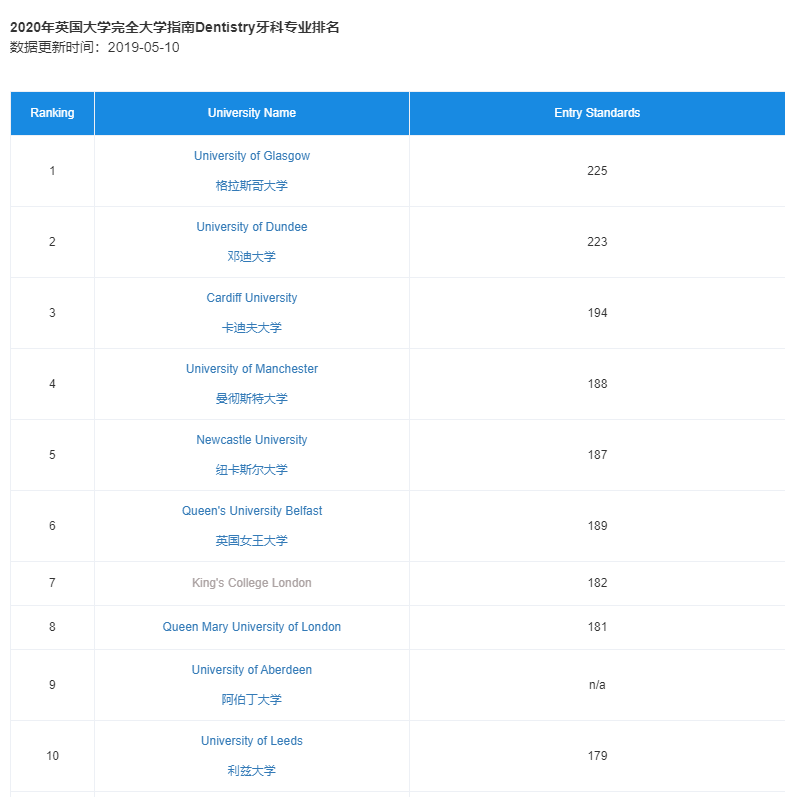This screenshot has width=785, height=797.
Task: Open the University of Aberdeen link
Action: click(x=252, y=670)
